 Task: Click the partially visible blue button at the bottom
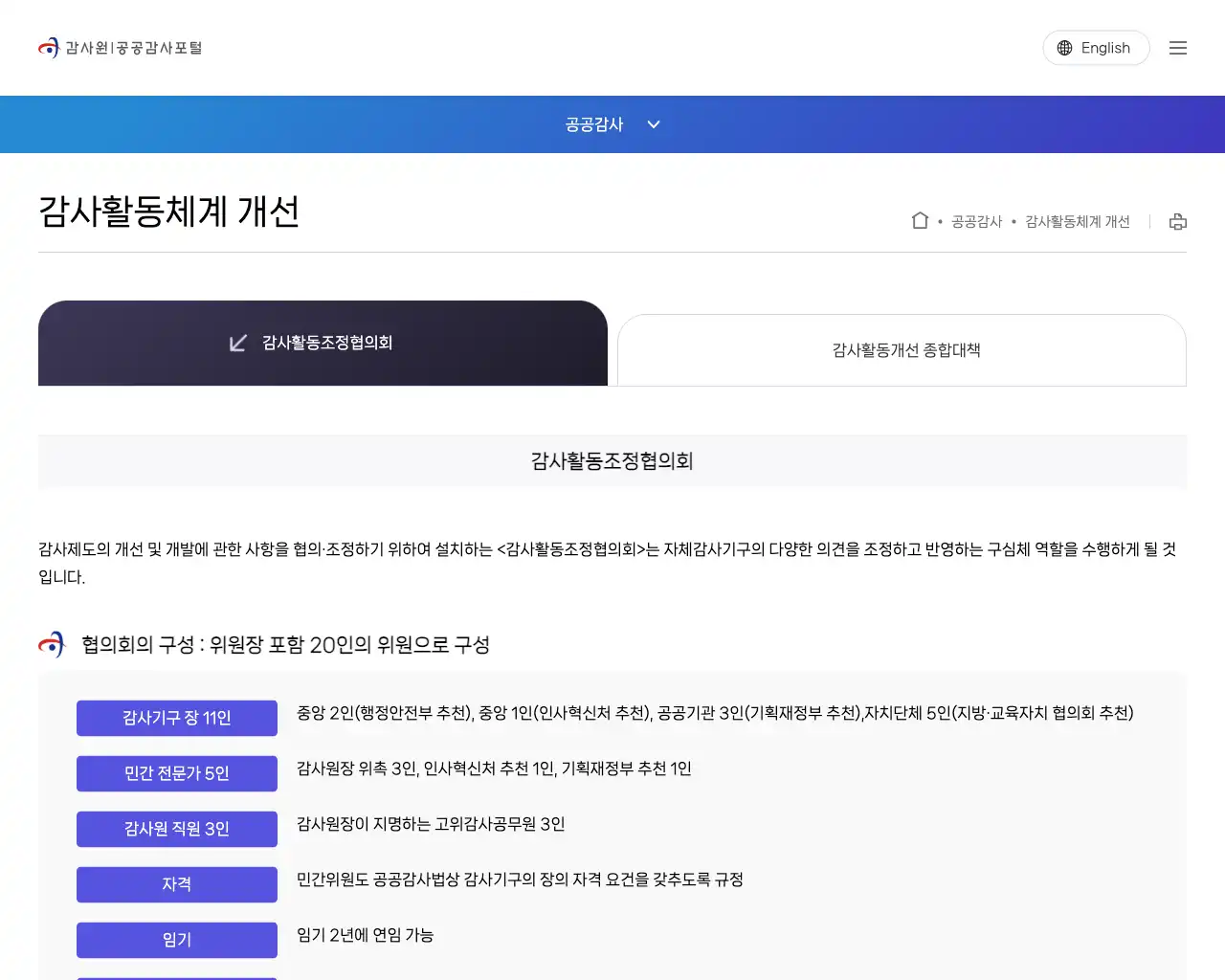(176, 976)
